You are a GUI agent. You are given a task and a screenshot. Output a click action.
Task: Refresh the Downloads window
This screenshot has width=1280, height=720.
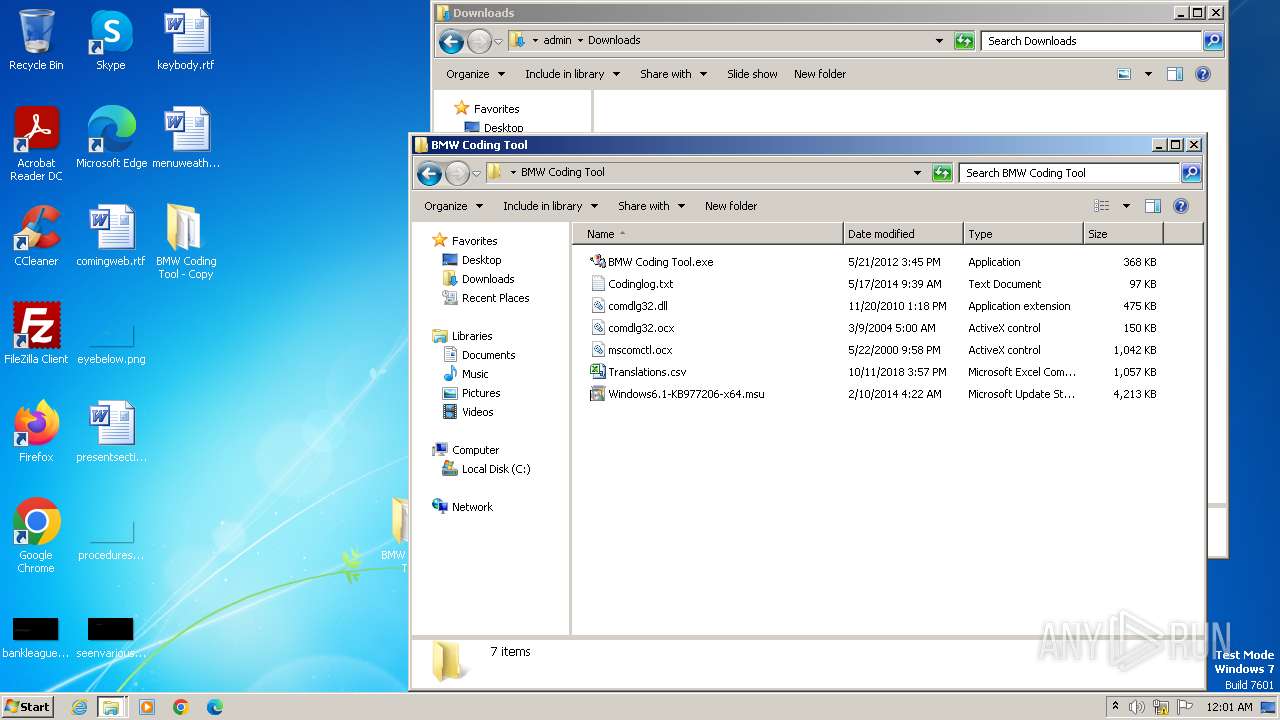pyautogui.click(x=964, y=41)
